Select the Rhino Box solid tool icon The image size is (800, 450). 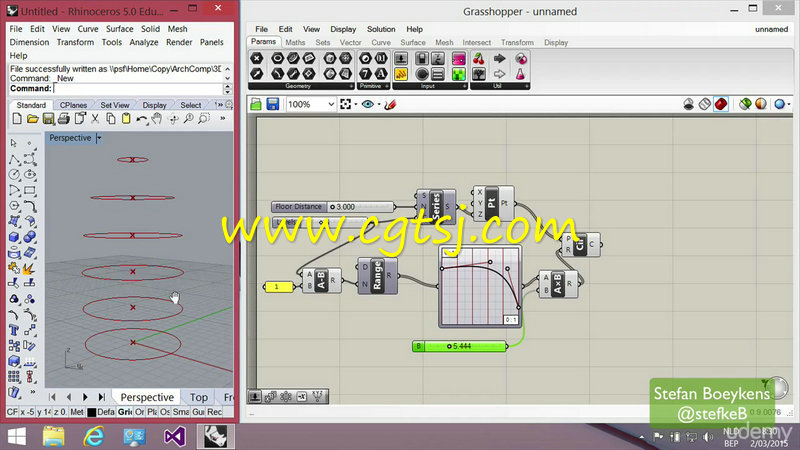[x=14, y=237]
